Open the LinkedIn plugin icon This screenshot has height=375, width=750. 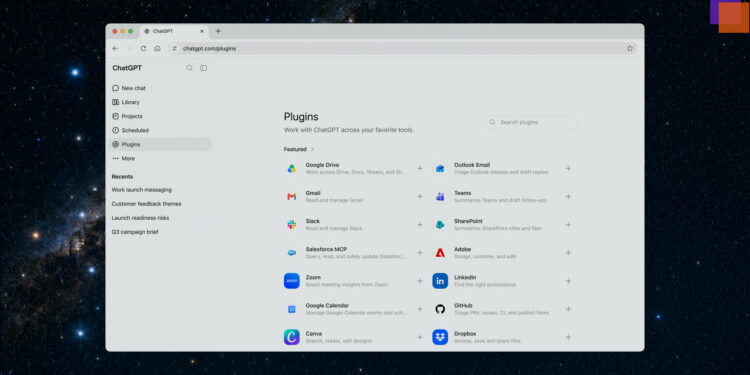pos(440,281)
